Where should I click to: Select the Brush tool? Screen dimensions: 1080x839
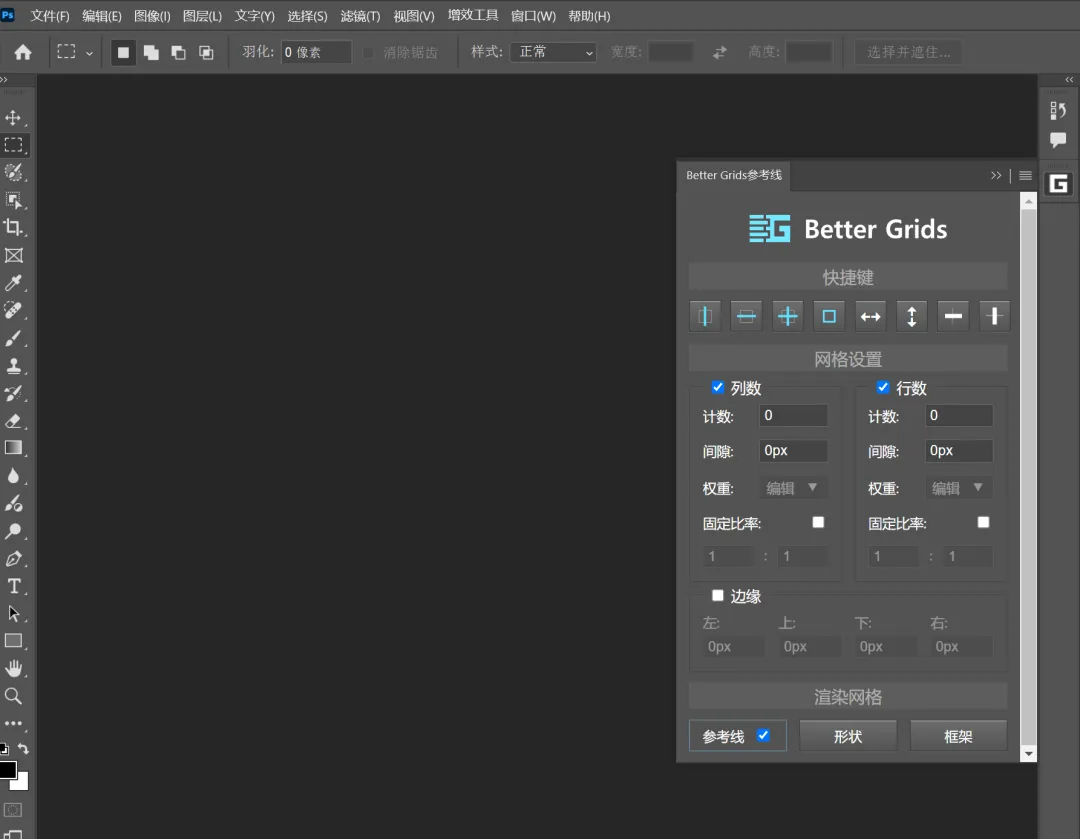point(13,338)
